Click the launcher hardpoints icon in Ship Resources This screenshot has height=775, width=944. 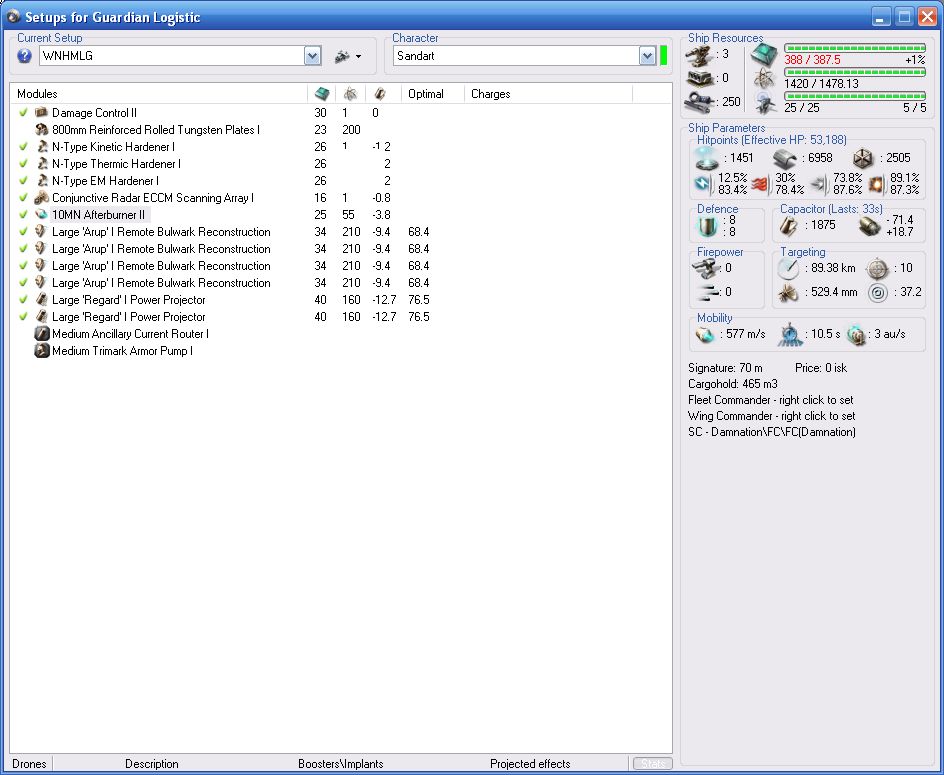pos(700,78)
